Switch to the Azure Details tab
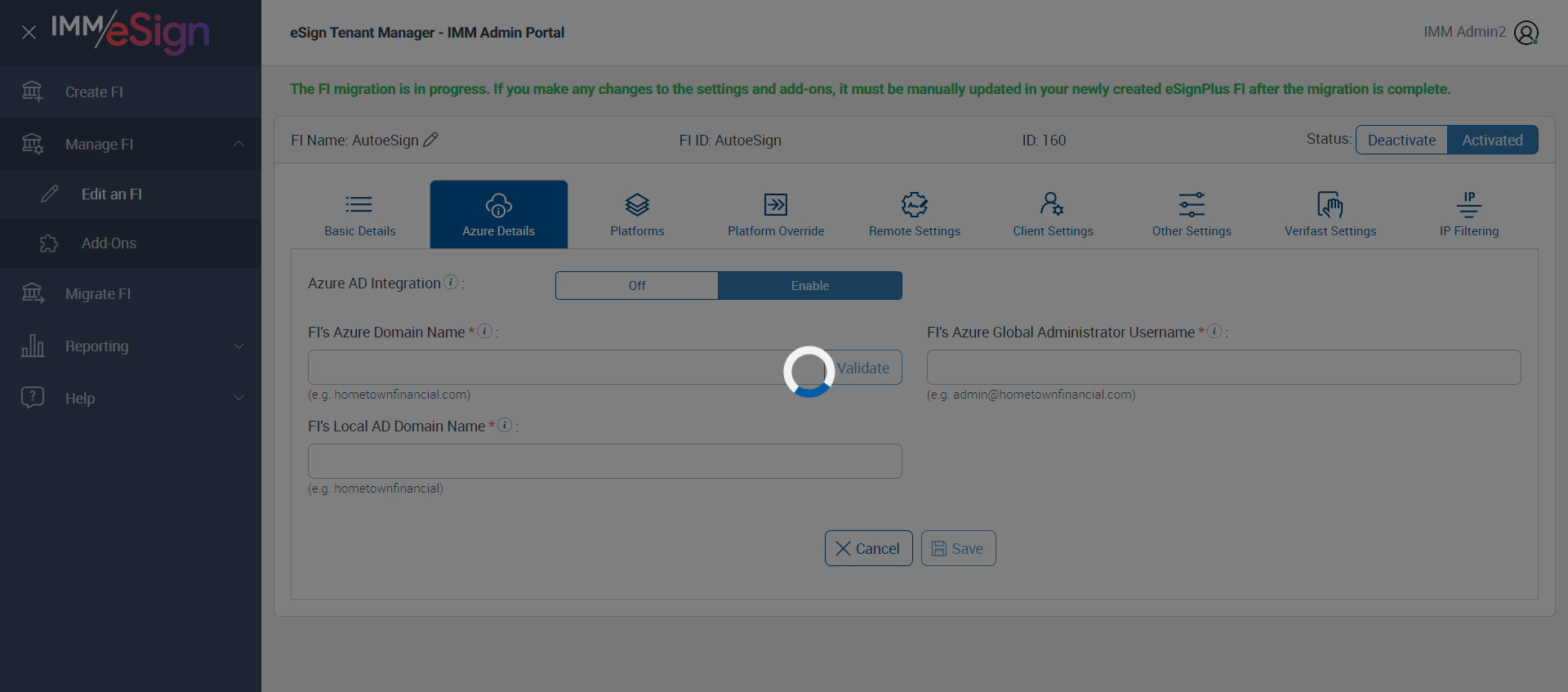1568x692 pixels. click(499, 214)
